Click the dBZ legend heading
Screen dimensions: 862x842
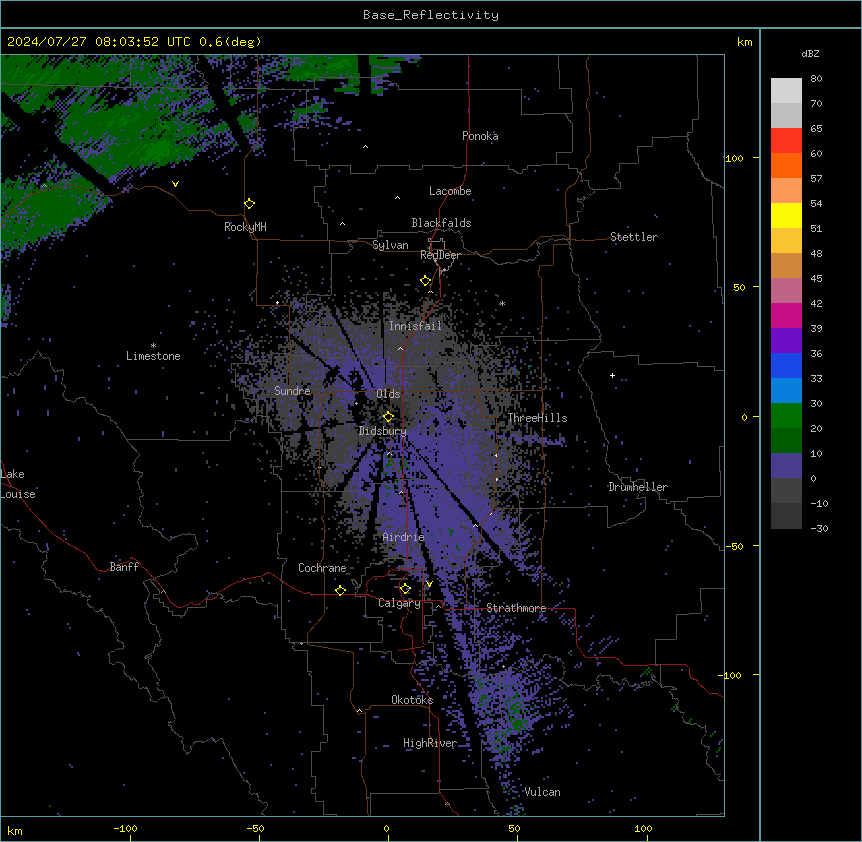(810, 54)
